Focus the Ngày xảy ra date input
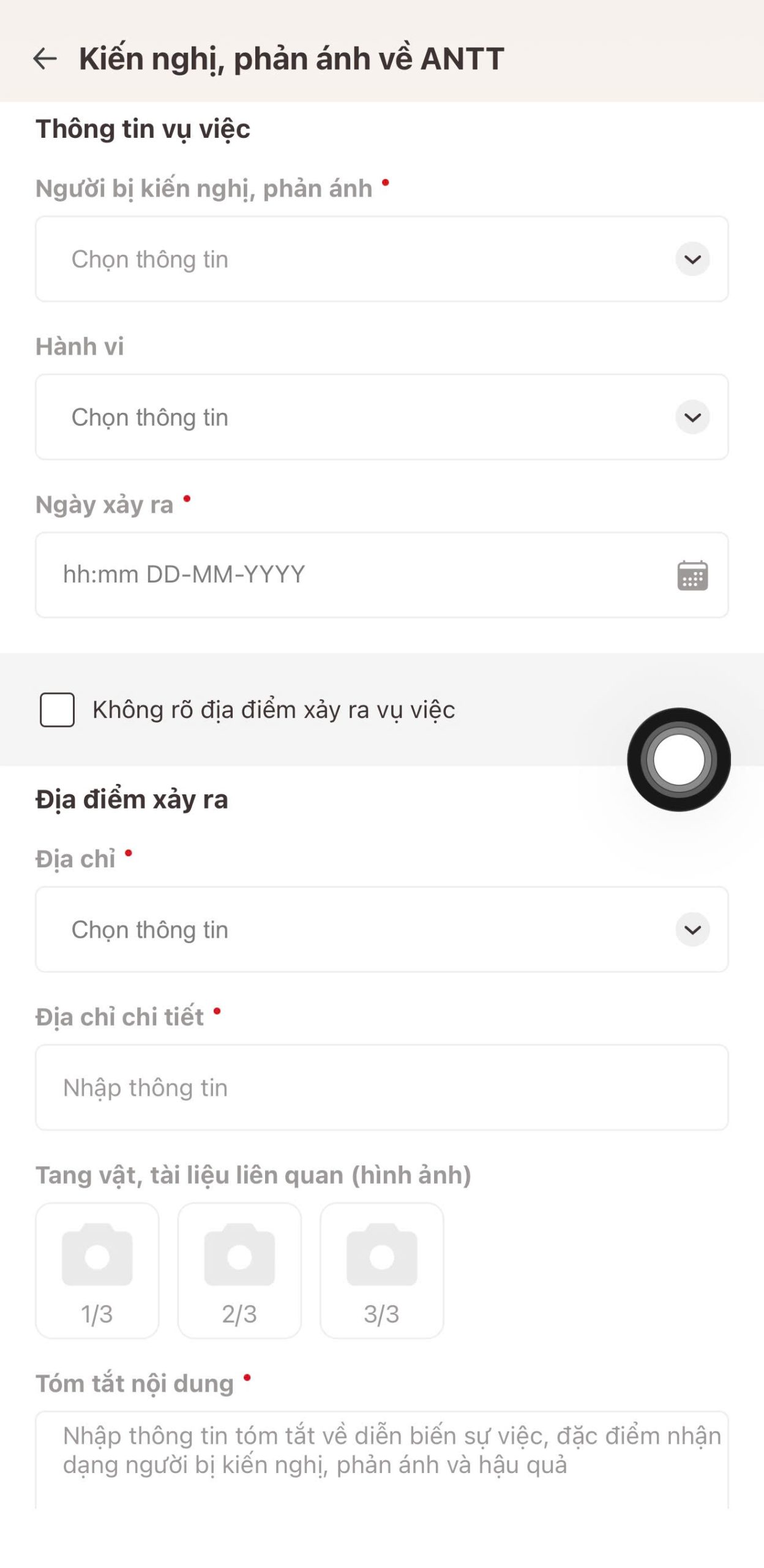This screenshot has width=764, height=1568. pyautogui.click(x=343, y=575)
